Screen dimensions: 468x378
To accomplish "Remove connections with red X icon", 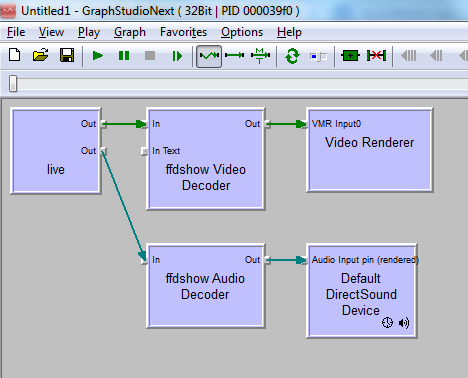I will tap(376, 56).
